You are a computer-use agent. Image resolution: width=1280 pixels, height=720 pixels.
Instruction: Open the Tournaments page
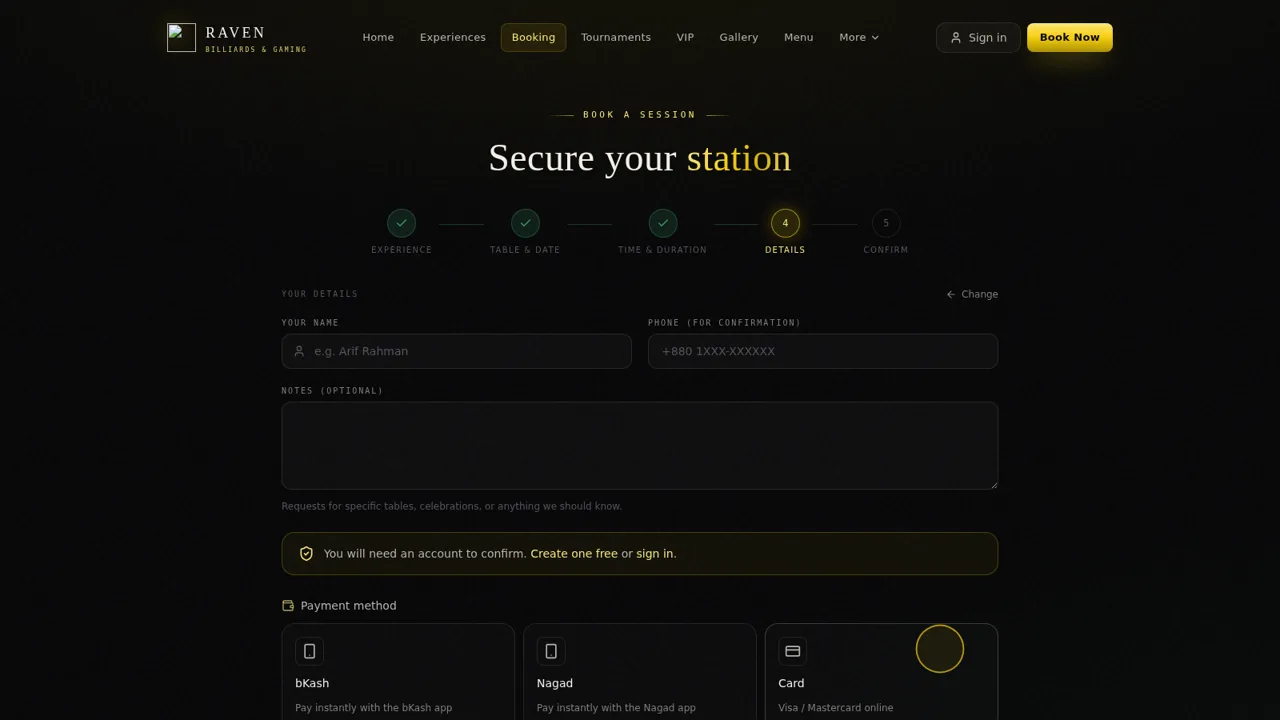pyautogui.click(x=616, y=37)
